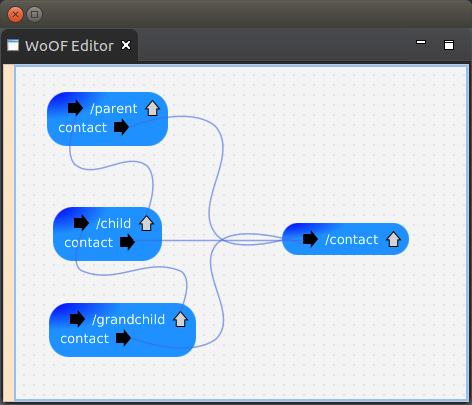Click the contact output arrow in the /grandchild node
The image size is (472, 405).
(123, 338)
